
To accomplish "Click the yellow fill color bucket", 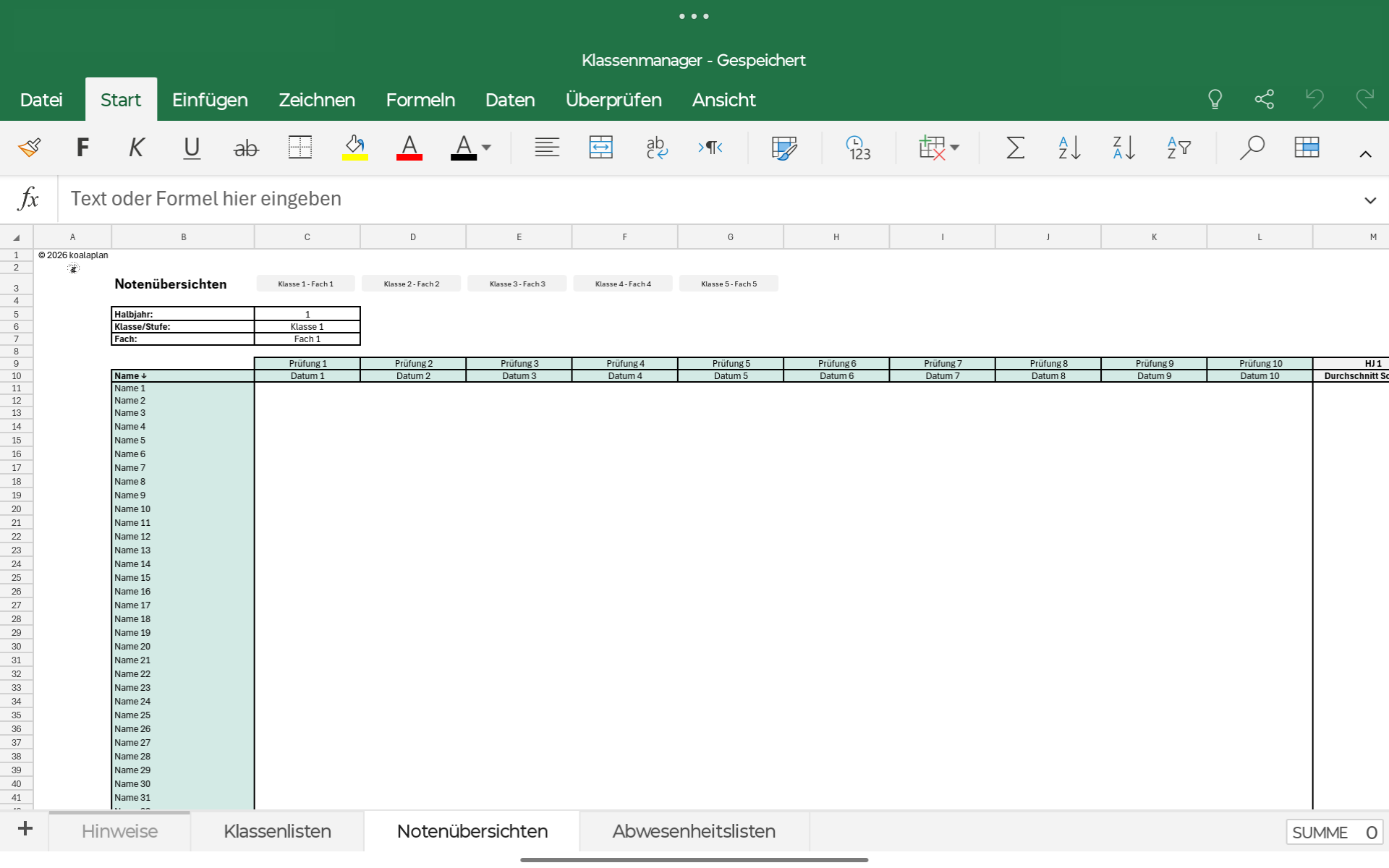I will [x=354, y=148].
